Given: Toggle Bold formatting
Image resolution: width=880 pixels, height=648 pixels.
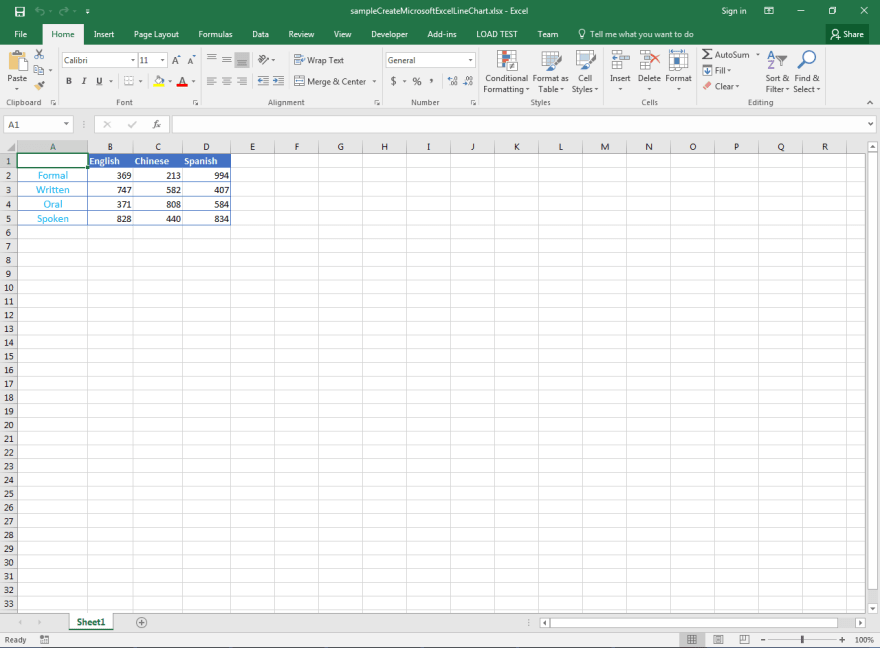Looking at the screenshot, I should 68,81.
